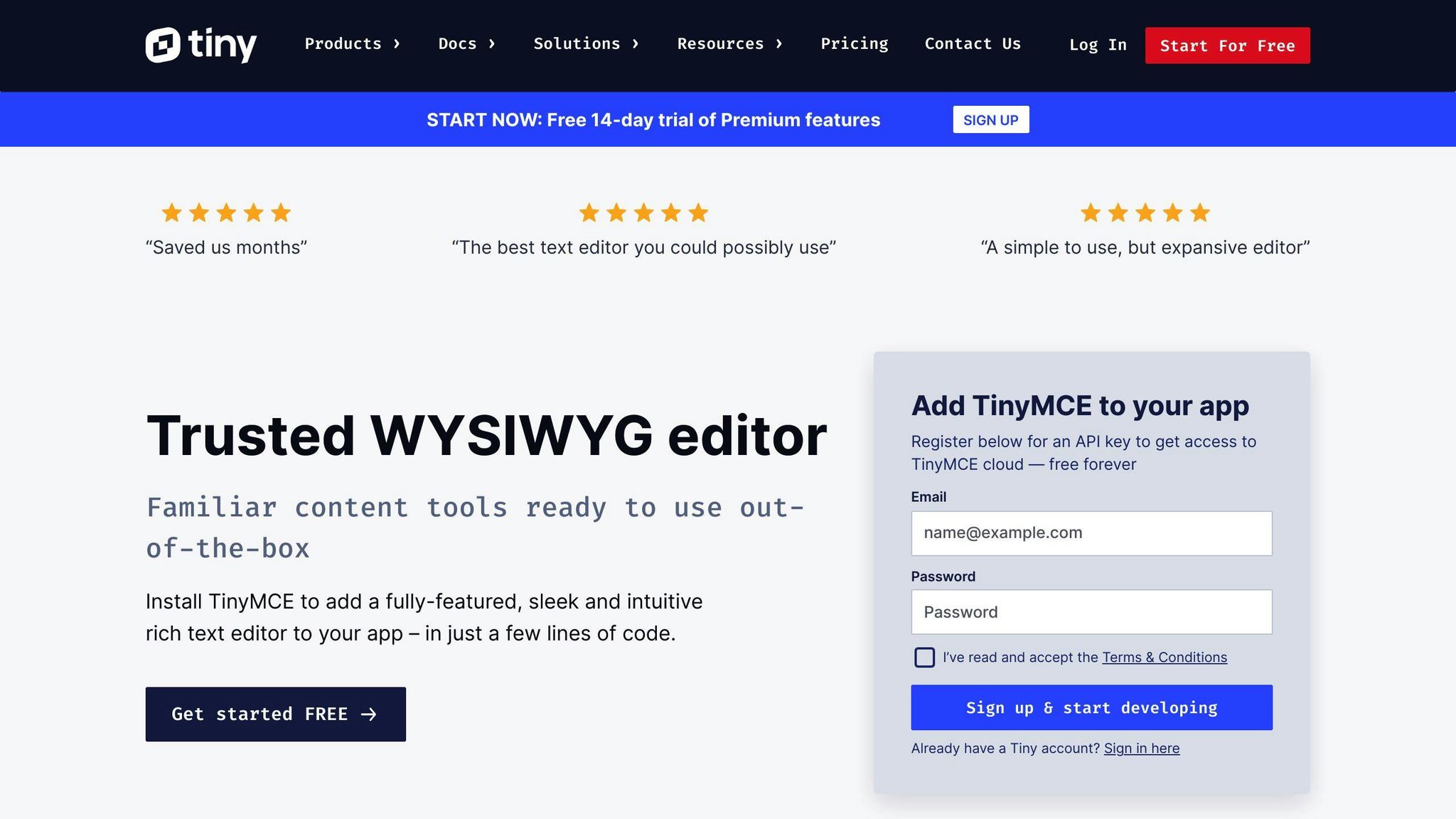The image size is (1456, 819).
Task: Click the START NOW free trial banner text
Action: (653, 119)
